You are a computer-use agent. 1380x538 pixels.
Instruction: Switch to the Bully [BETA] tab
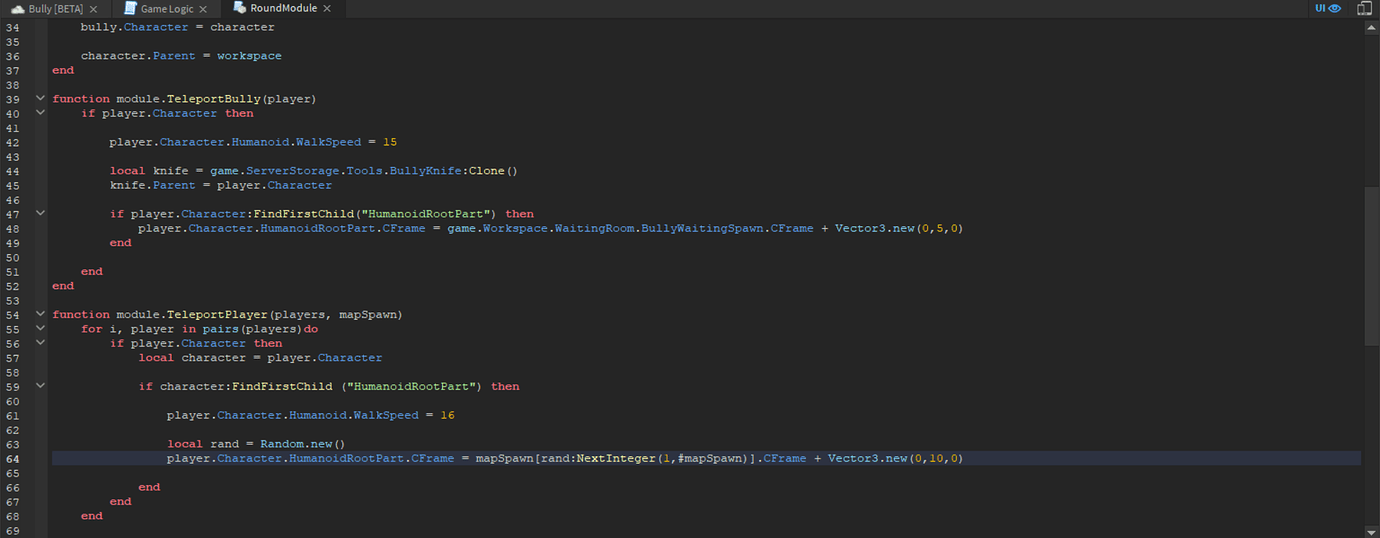(x=56, y=8)
